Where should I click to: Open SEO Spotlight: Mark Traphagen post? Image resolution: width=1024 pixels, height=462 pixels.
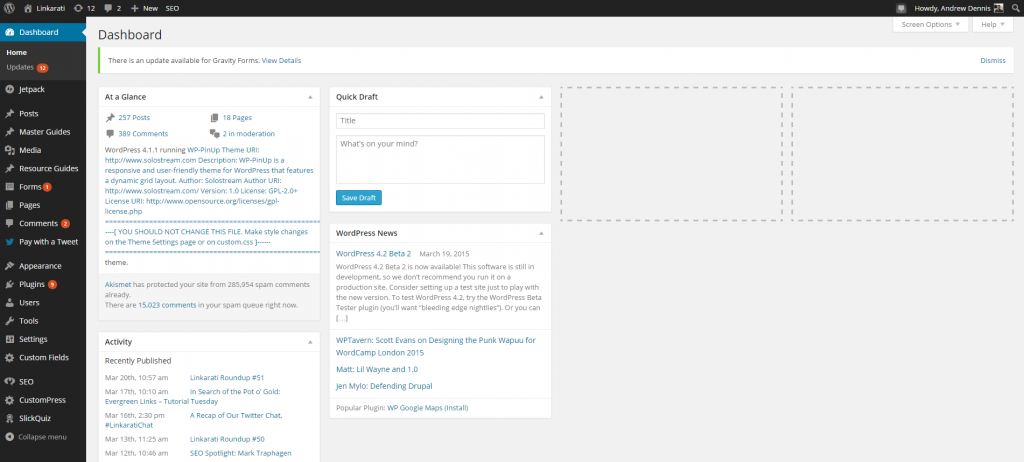(x=240, y=453)
